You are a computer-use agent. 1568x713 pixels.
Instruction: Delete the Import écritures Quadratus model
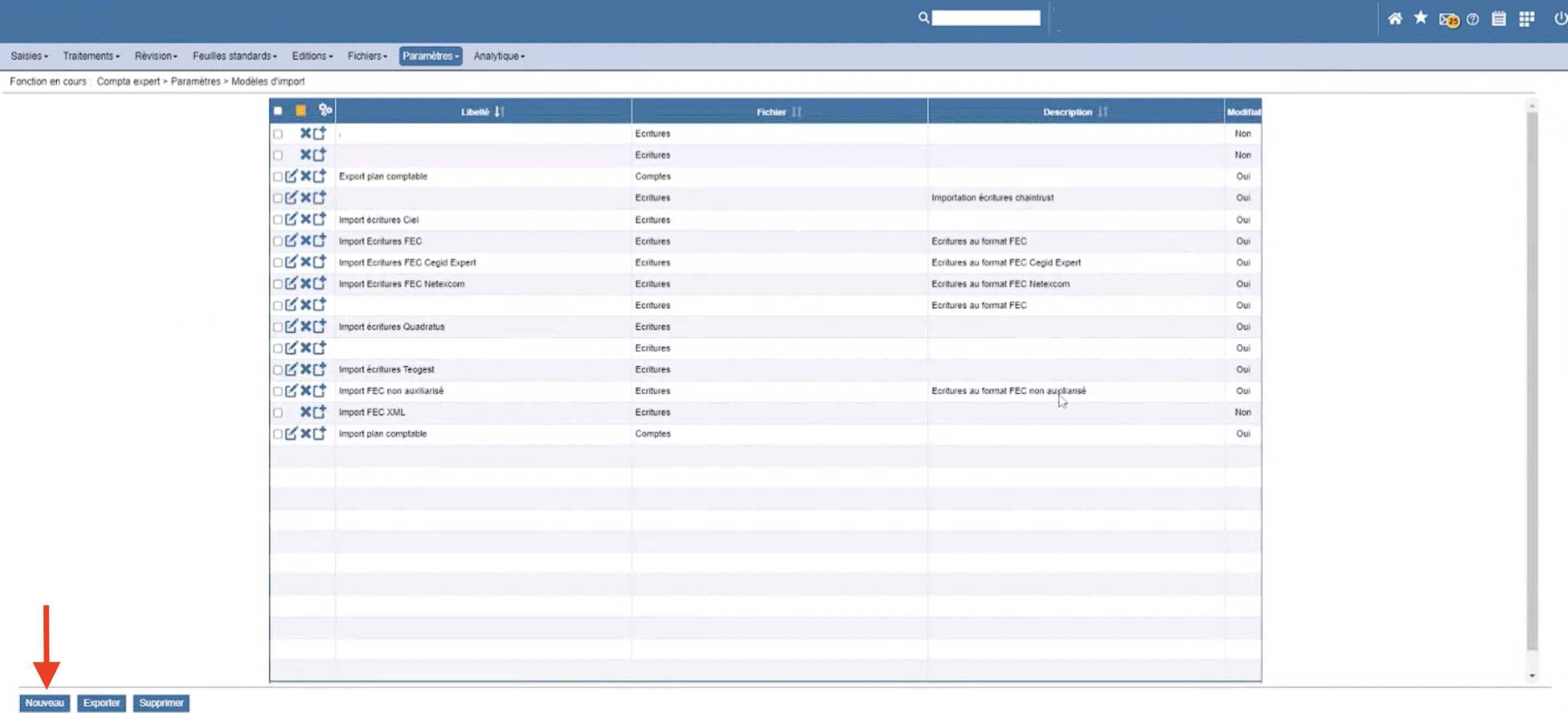306,326
